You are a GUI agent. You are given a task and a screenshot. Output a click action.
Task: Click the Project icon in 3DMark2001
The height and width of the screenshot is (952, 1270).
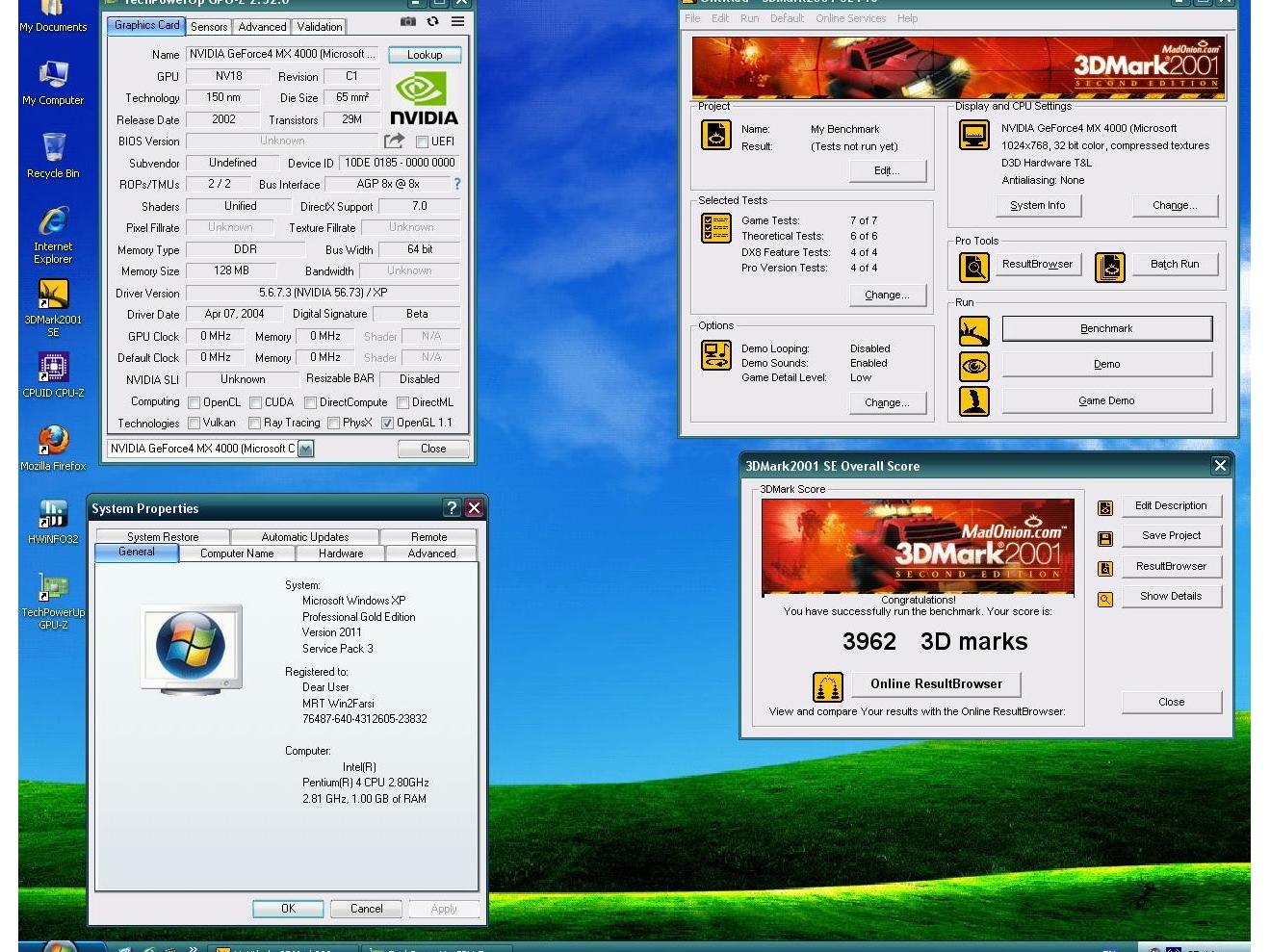[715, 135]
